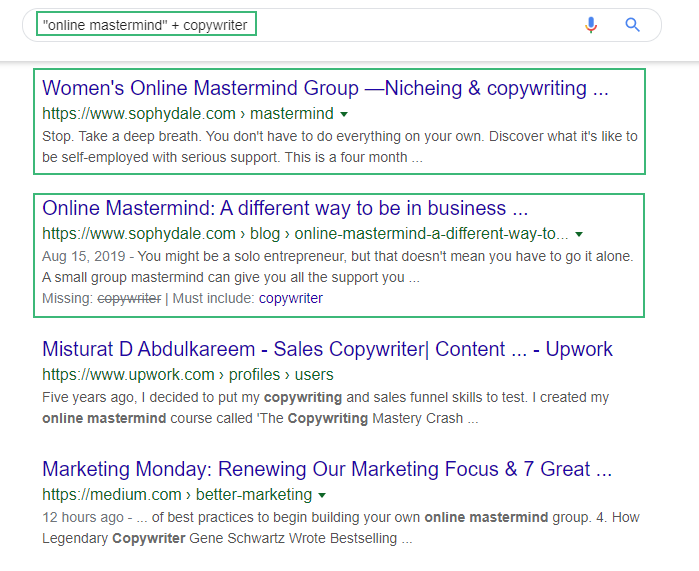Click snippet starting '12 hours ago'
The image size is (699, 571).
[x=341, y=527]
